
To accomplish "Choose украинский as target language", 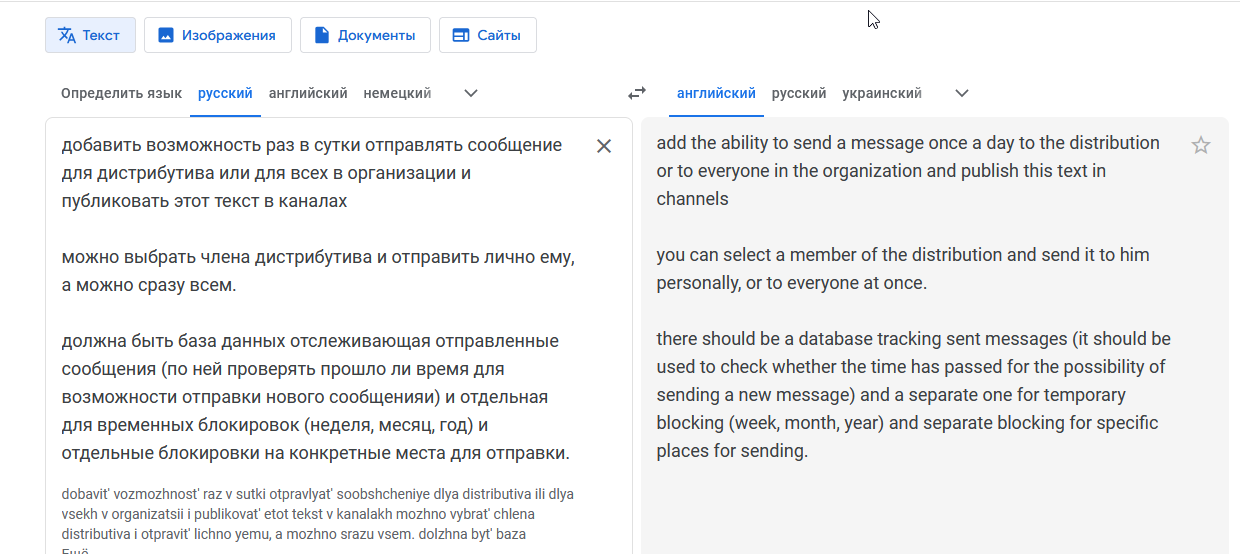I will [881, 93].
